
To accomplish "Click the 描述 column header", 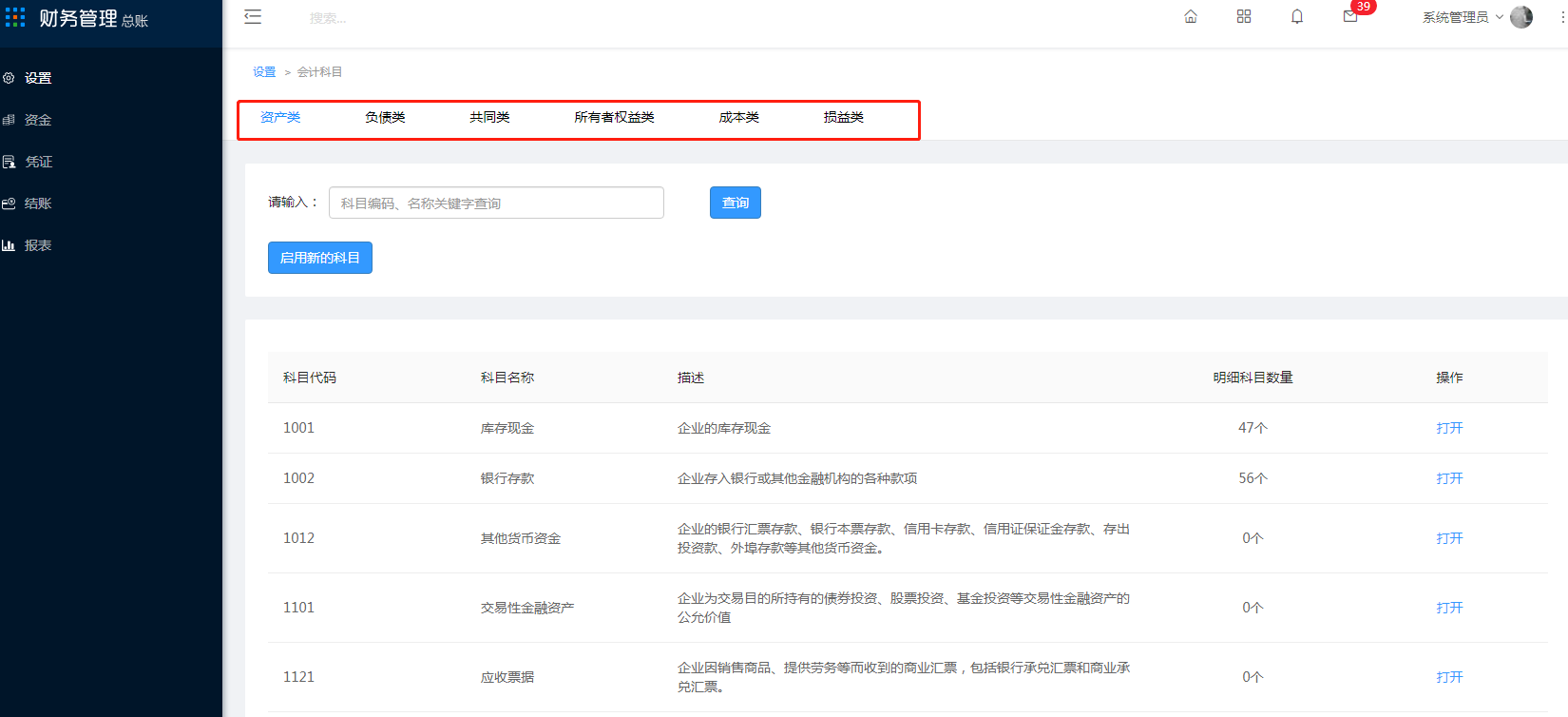I will [x=691, y=378].
